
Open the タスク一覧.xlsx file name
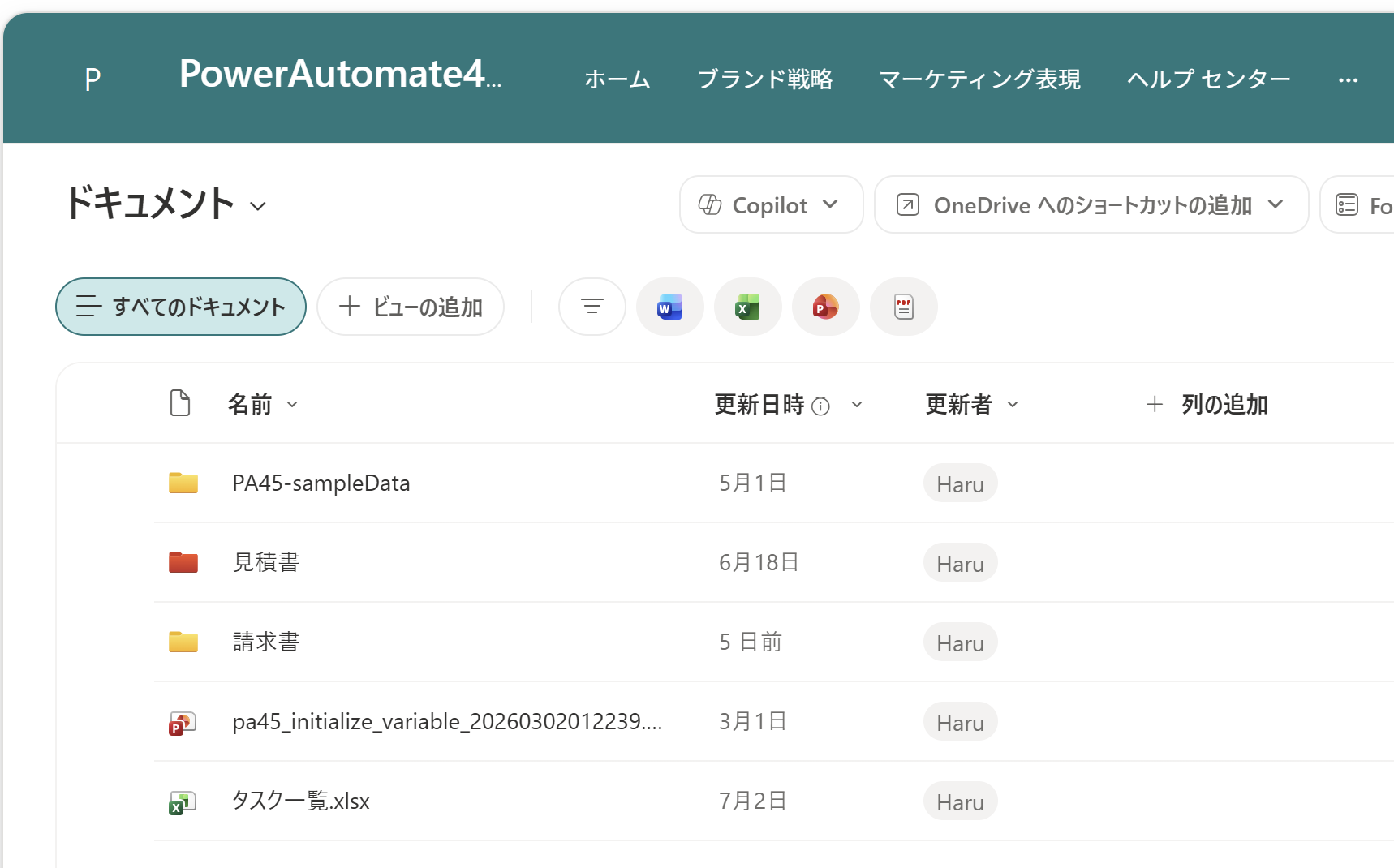pos(301,801)
